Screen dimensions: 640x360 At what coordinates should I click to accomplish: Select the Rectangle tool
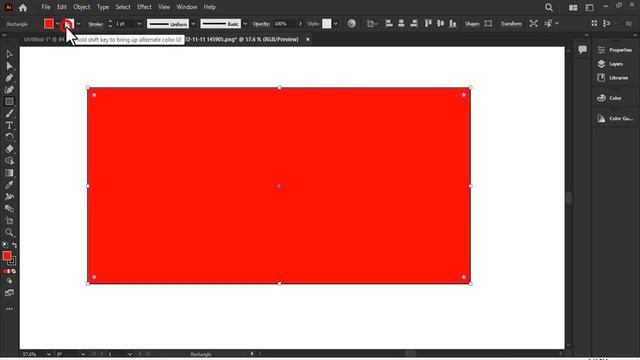point(9,101)
